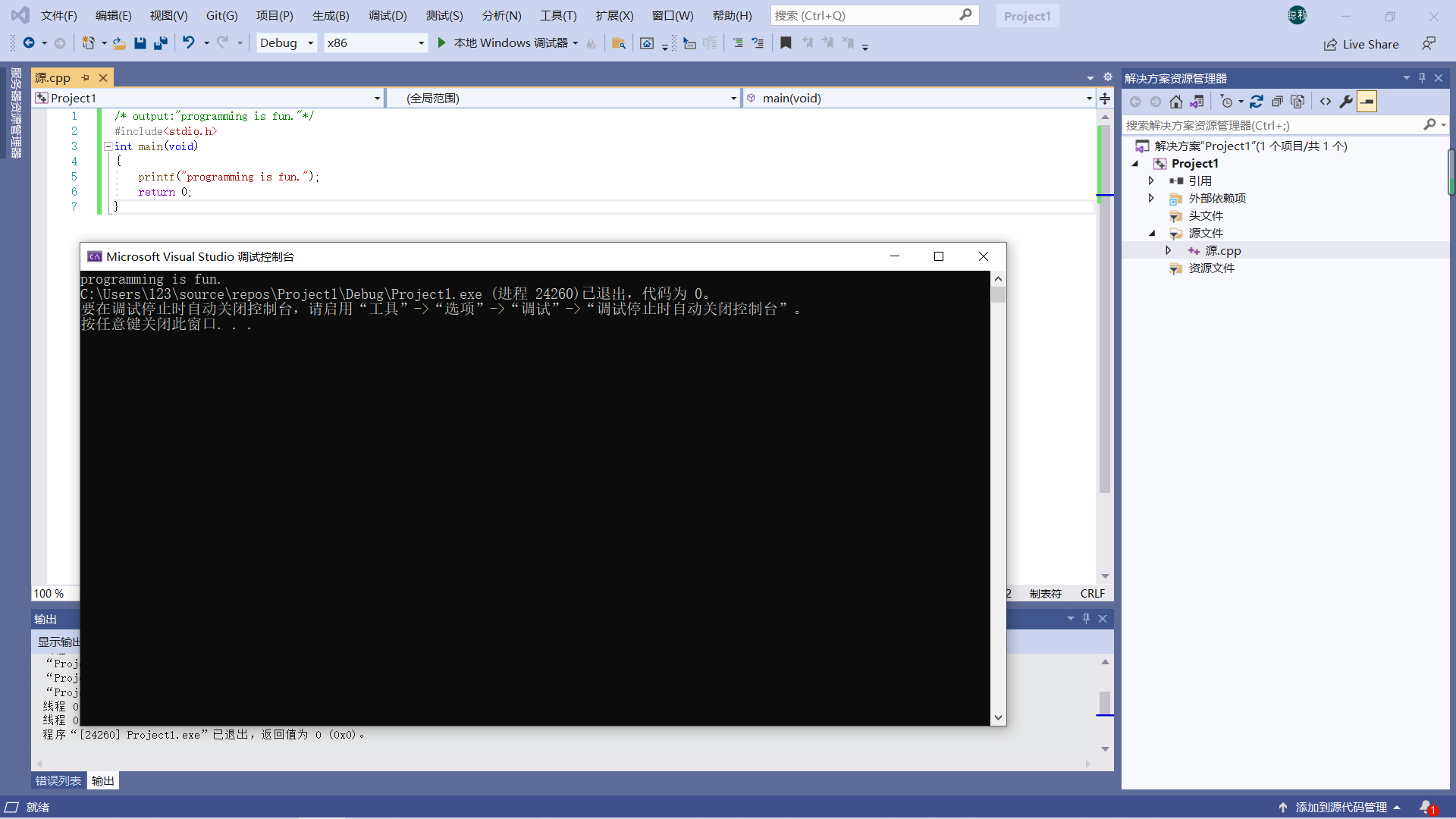This screenshot has height=819, width=1456.
Task: Click the View Code angle-brackets icon
Action: [1326, 102]
